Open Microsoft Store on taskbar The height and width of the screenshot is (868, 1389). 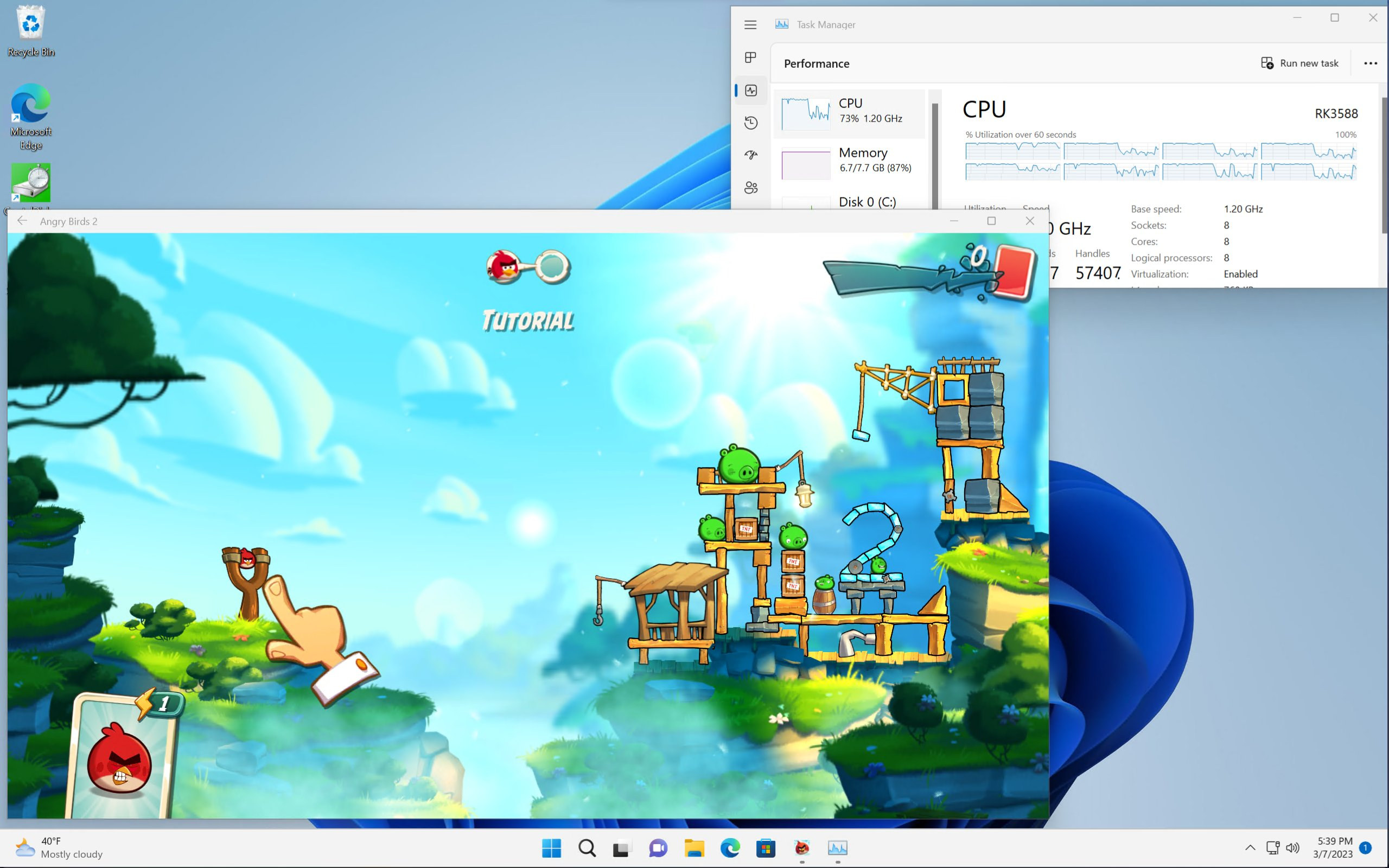tap(766, 848)
